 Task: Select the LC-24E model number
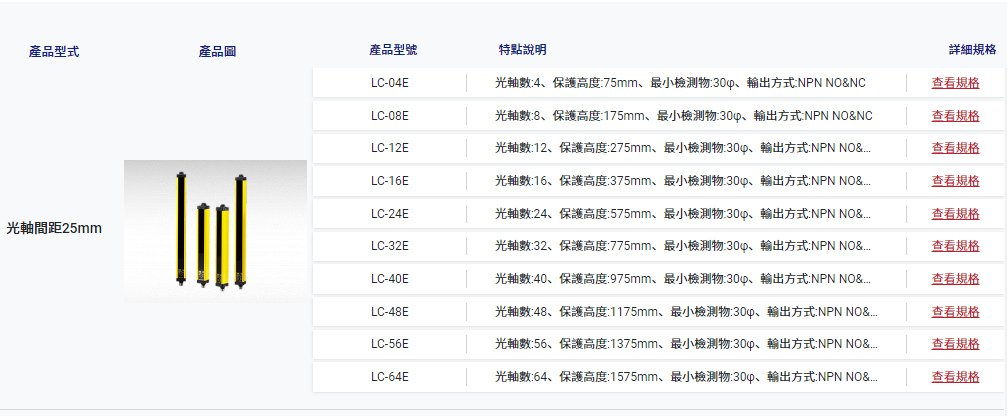coord(390,214)
